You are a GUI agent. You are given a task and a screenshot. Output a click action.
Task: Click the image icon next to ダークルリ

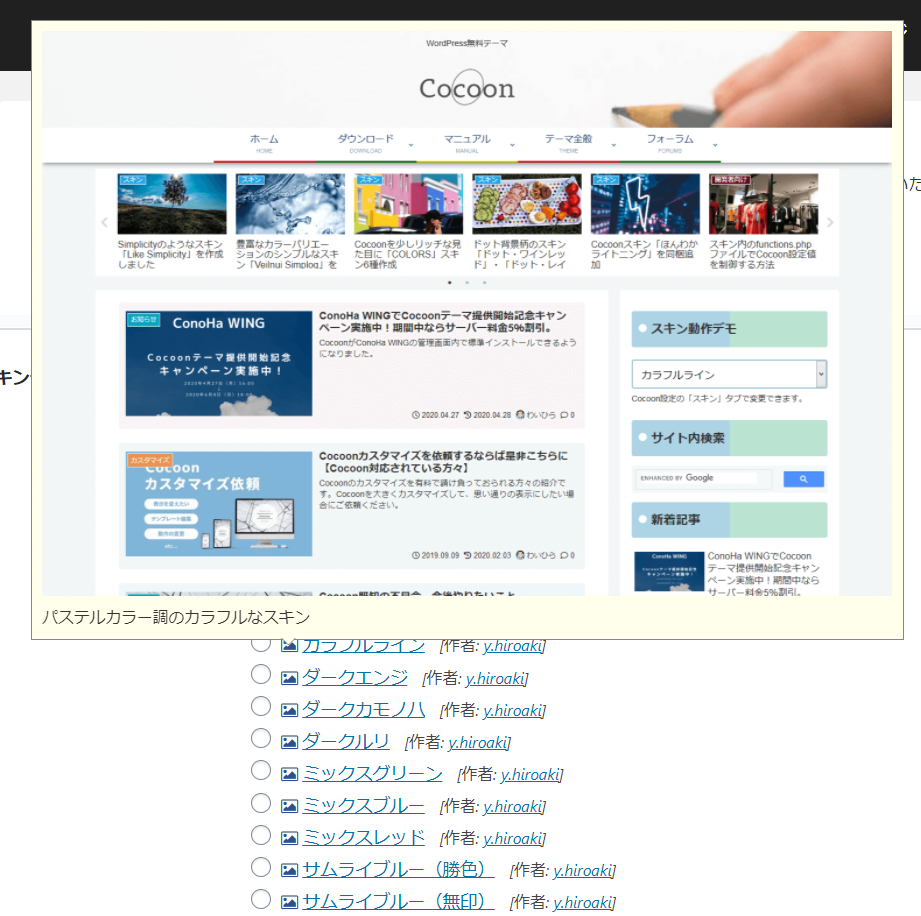tap(289, 742)
